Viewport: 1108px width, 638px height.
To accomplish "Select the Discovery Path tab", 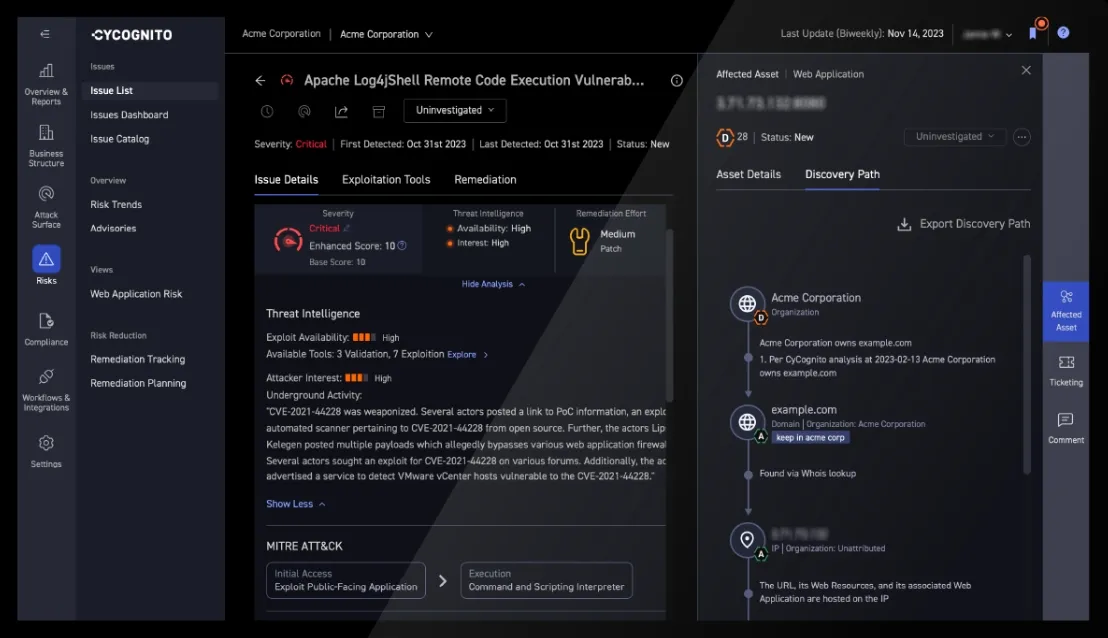I will click(x=842, y=174).
